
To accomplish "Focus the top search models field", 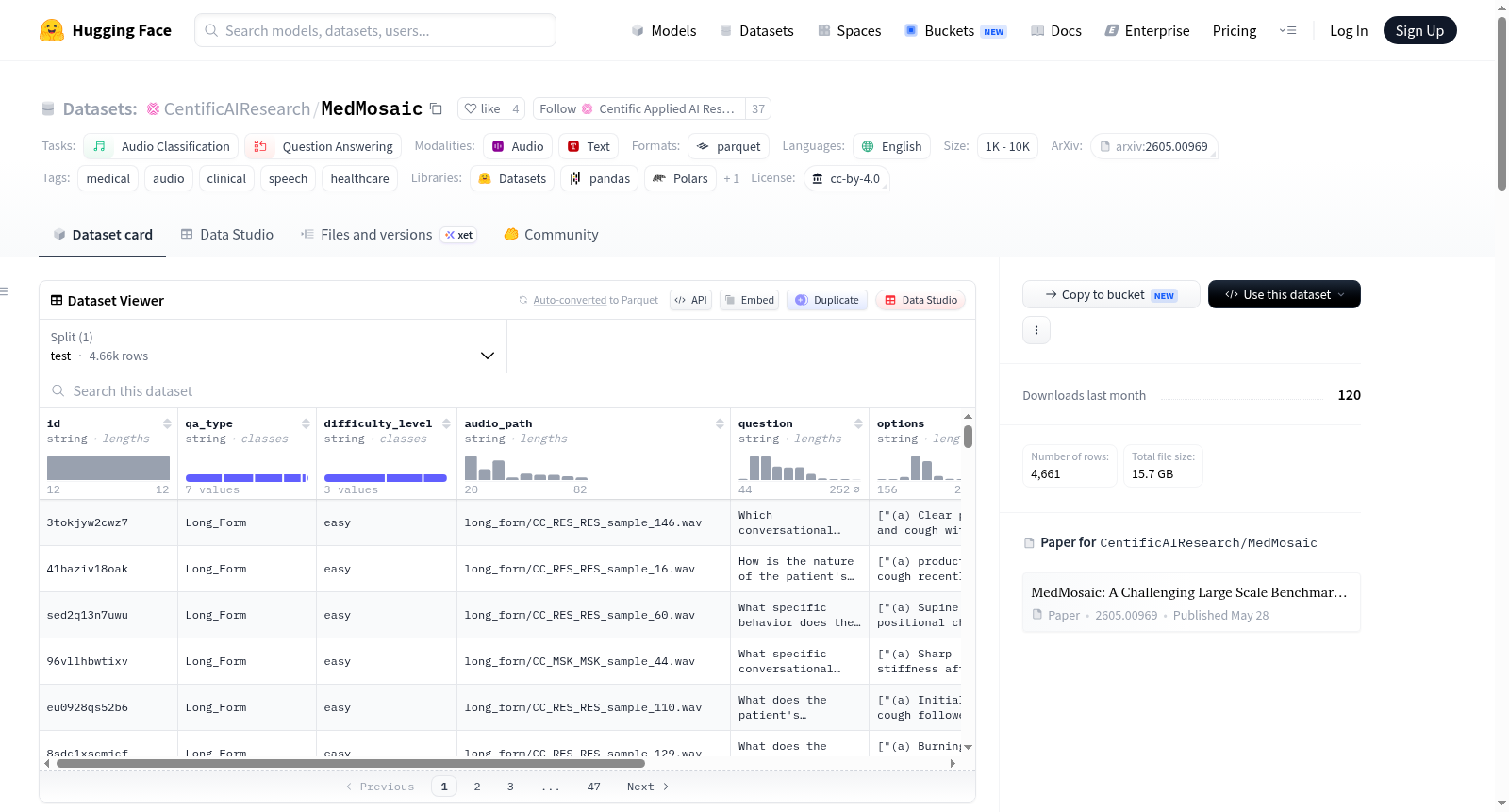I will click(x=375, y=30).
